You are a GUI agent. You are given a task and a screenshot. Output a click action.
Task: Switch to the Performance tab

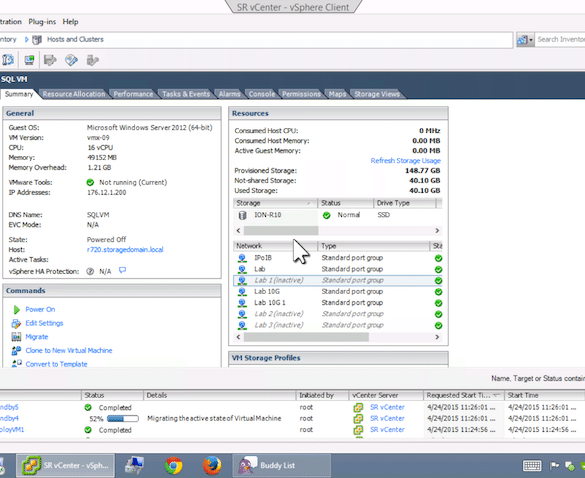point(133,94)
